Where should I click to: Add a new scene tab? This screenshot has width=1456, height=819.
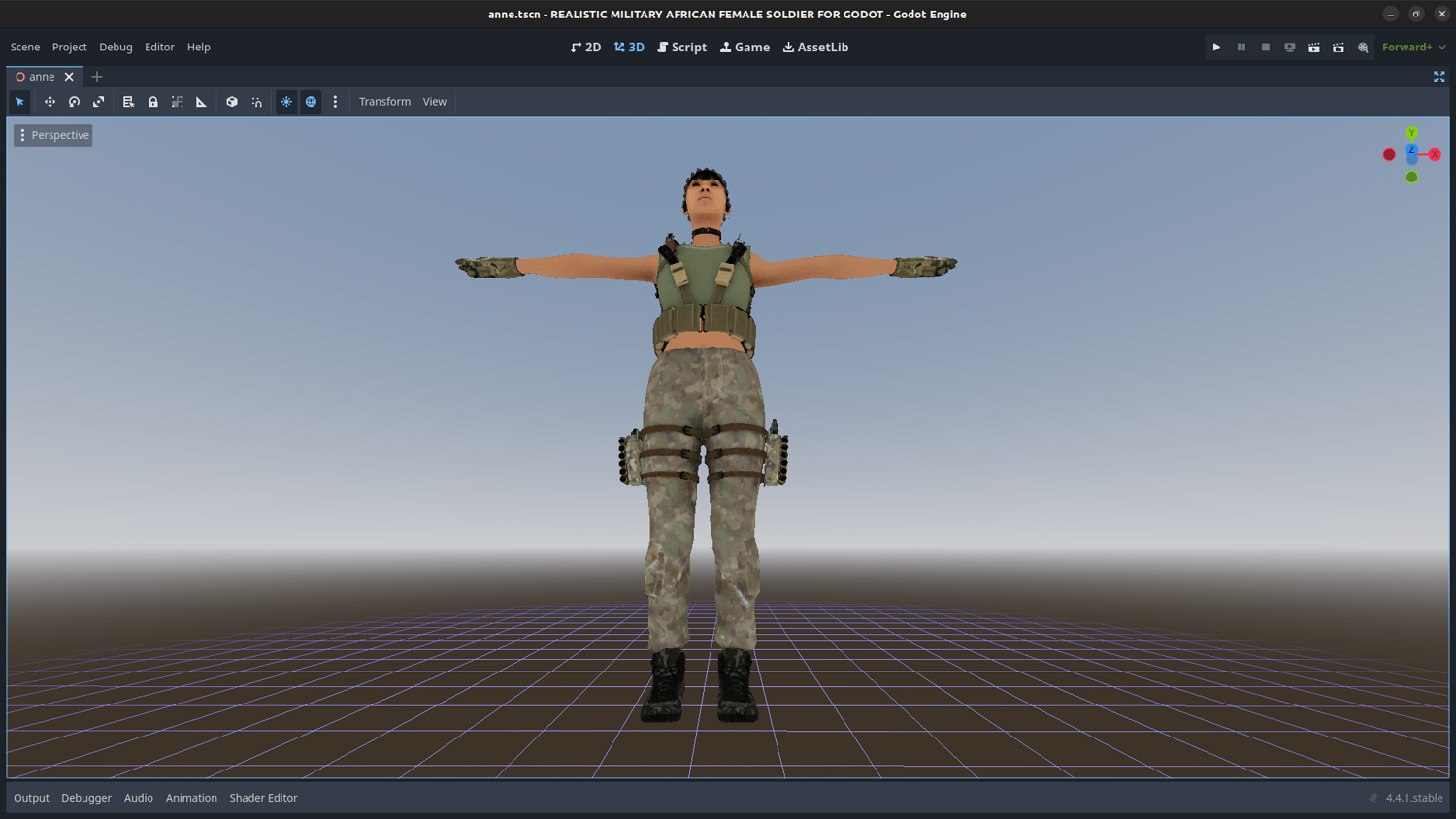point(97,77)
